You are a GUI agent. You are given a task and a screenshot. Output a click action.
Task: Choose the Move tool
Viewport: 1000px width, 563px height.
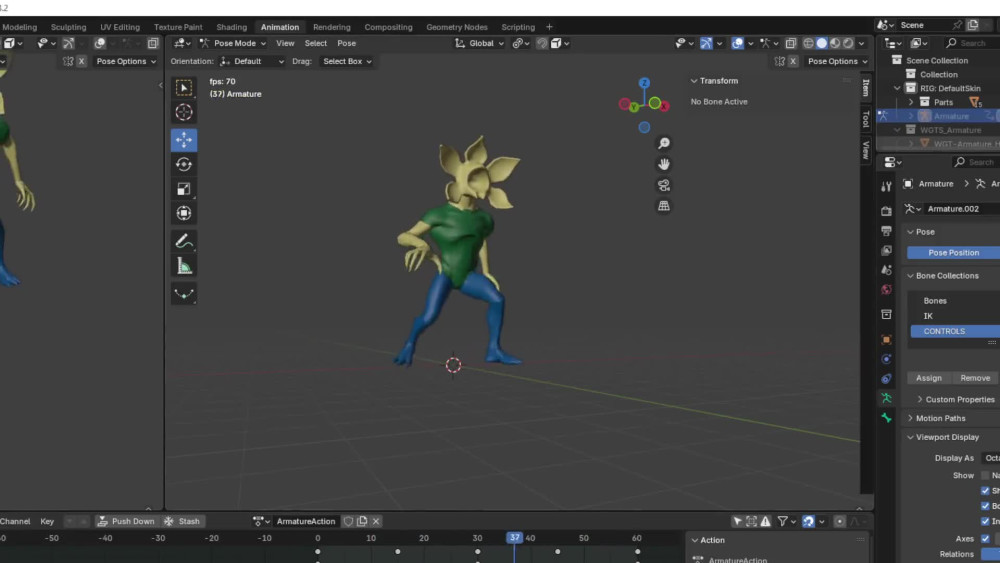tap(184, 140)
